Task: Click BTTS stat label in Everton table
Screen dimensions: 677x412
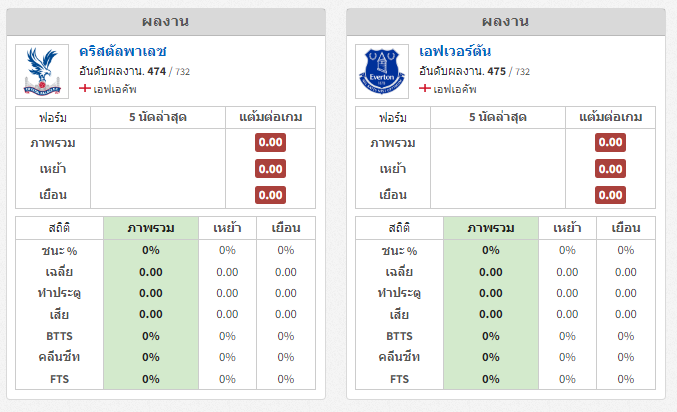Action: (x=399, y=336)
